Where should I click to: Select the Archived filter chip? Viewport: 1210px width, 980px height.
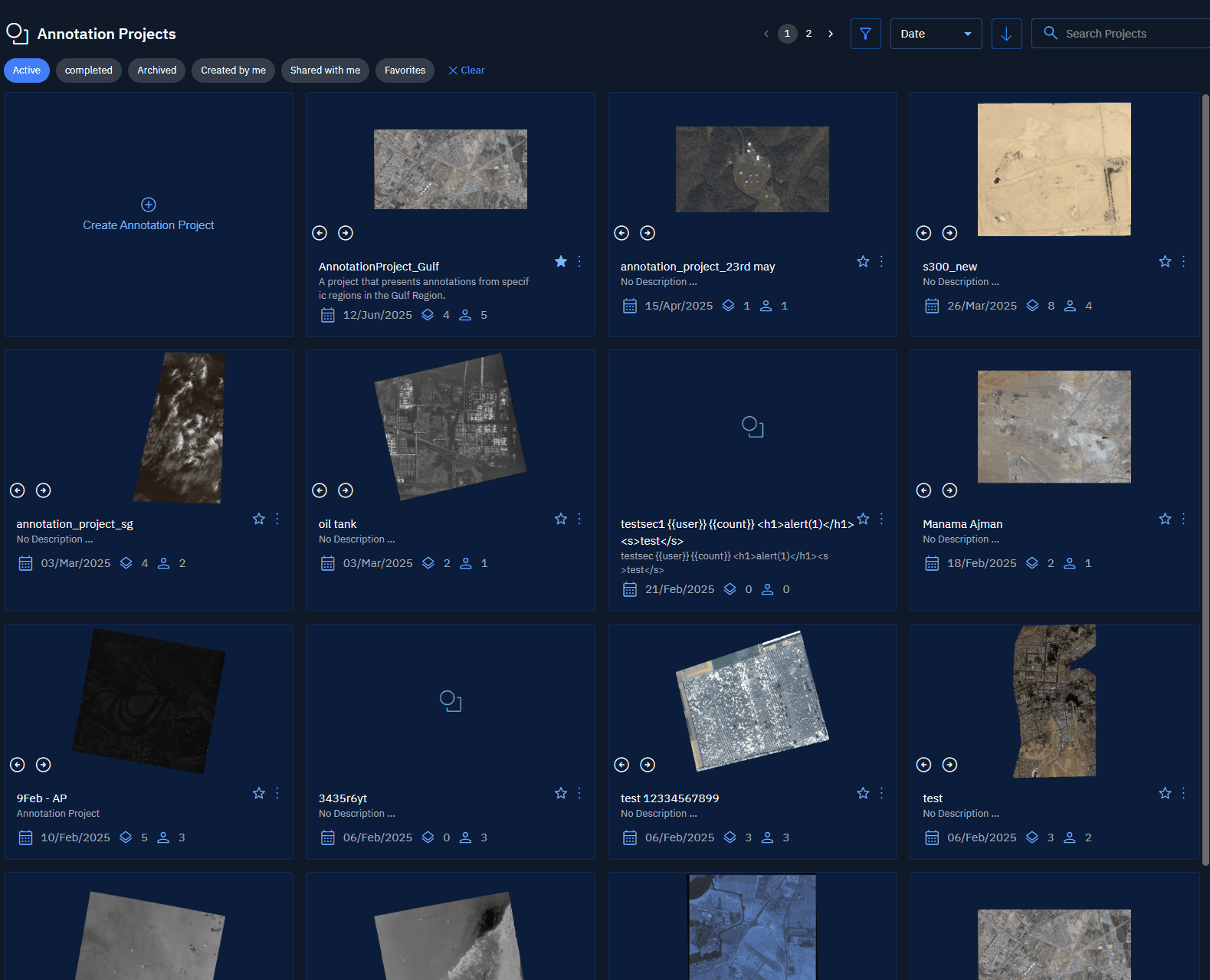click(156, 70)
